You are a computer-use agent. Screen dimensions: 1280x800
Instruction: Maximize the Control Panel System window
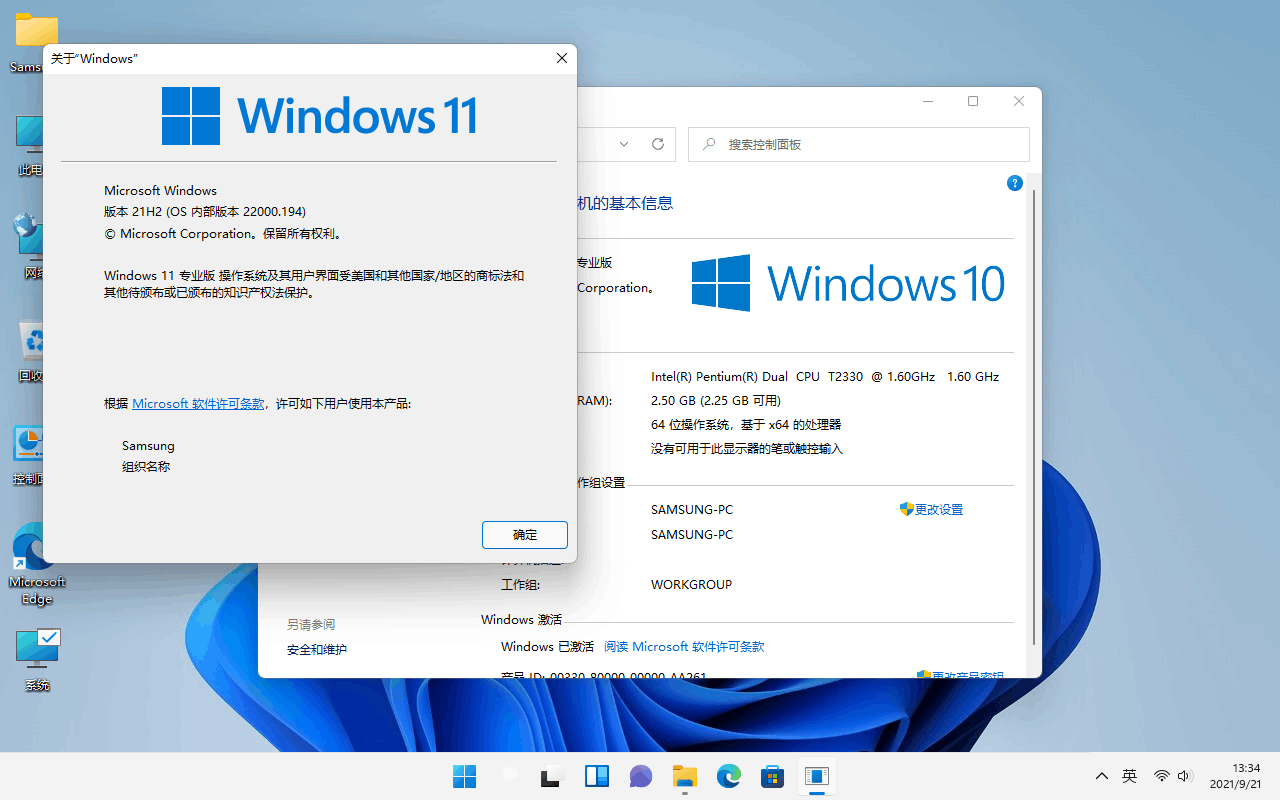click(973, 101)
